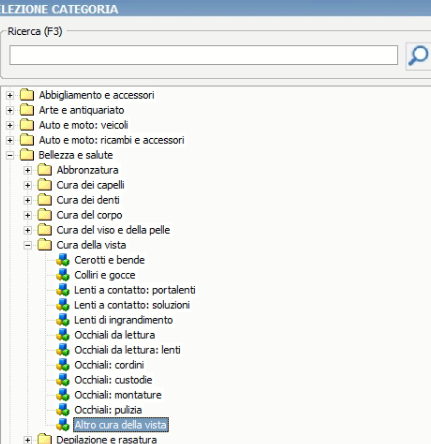Click the Altro cura della vista icon
The image size is (431, 444).
(63, 425)
